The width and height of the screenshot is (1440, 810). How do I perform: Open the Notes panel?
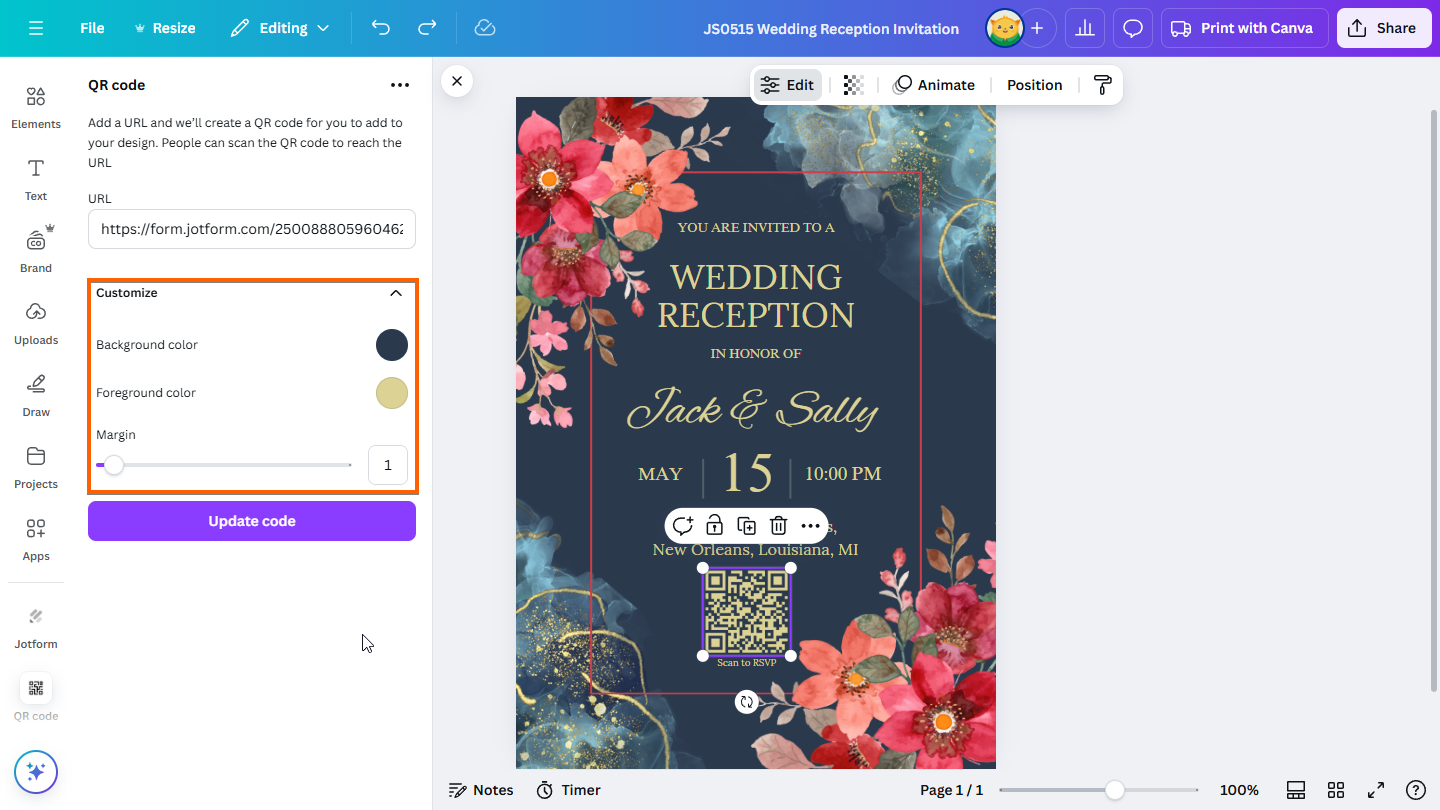tap(482, 790)
